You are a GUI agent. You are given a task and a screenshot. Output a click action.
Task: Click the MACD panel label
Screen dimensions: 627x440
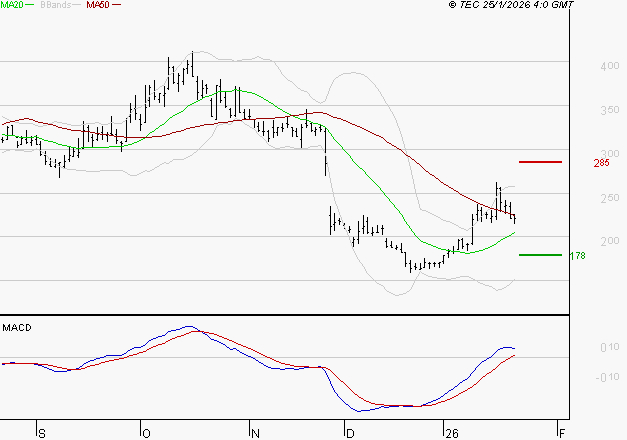(x=17, y=328)
